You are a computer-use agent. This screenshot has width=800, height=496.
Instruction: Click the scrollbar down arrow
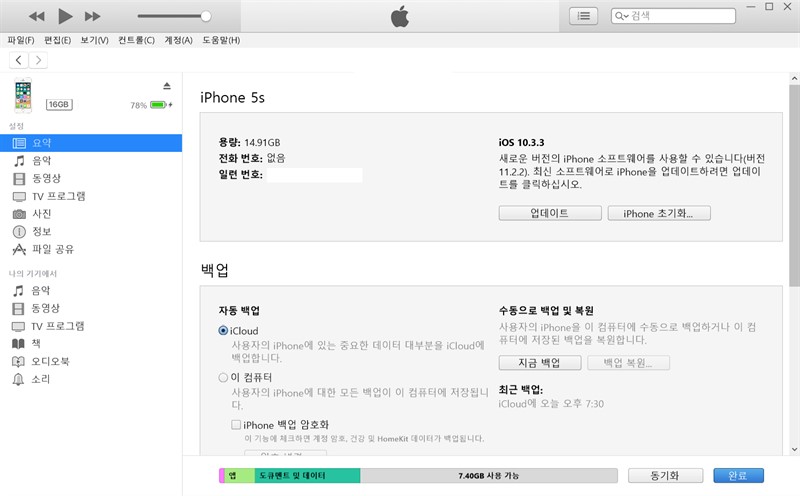click(x=794, y=450)
